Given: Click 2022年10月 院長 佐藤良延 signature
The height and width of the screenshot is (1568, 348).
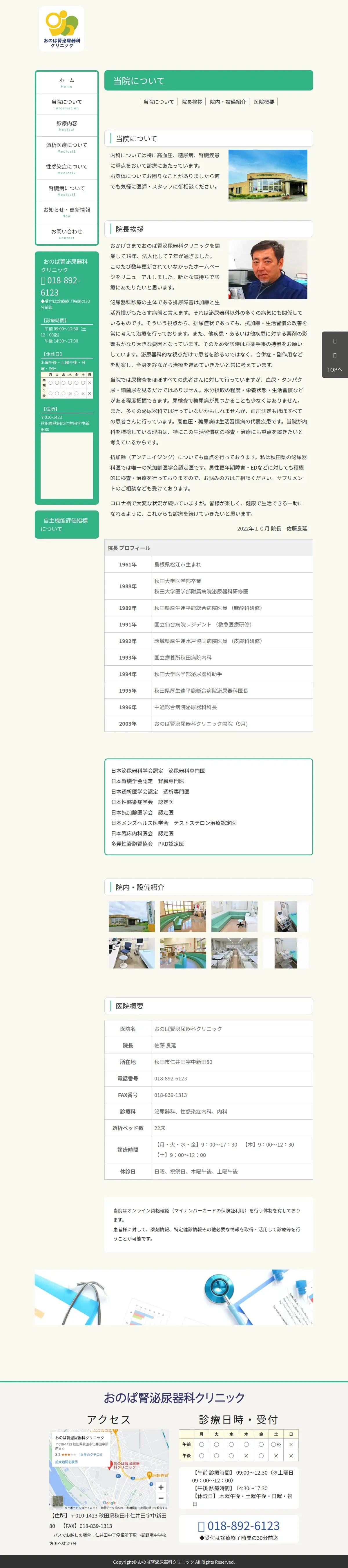Looking at the screenshot, I should click(x=272, y=528).
